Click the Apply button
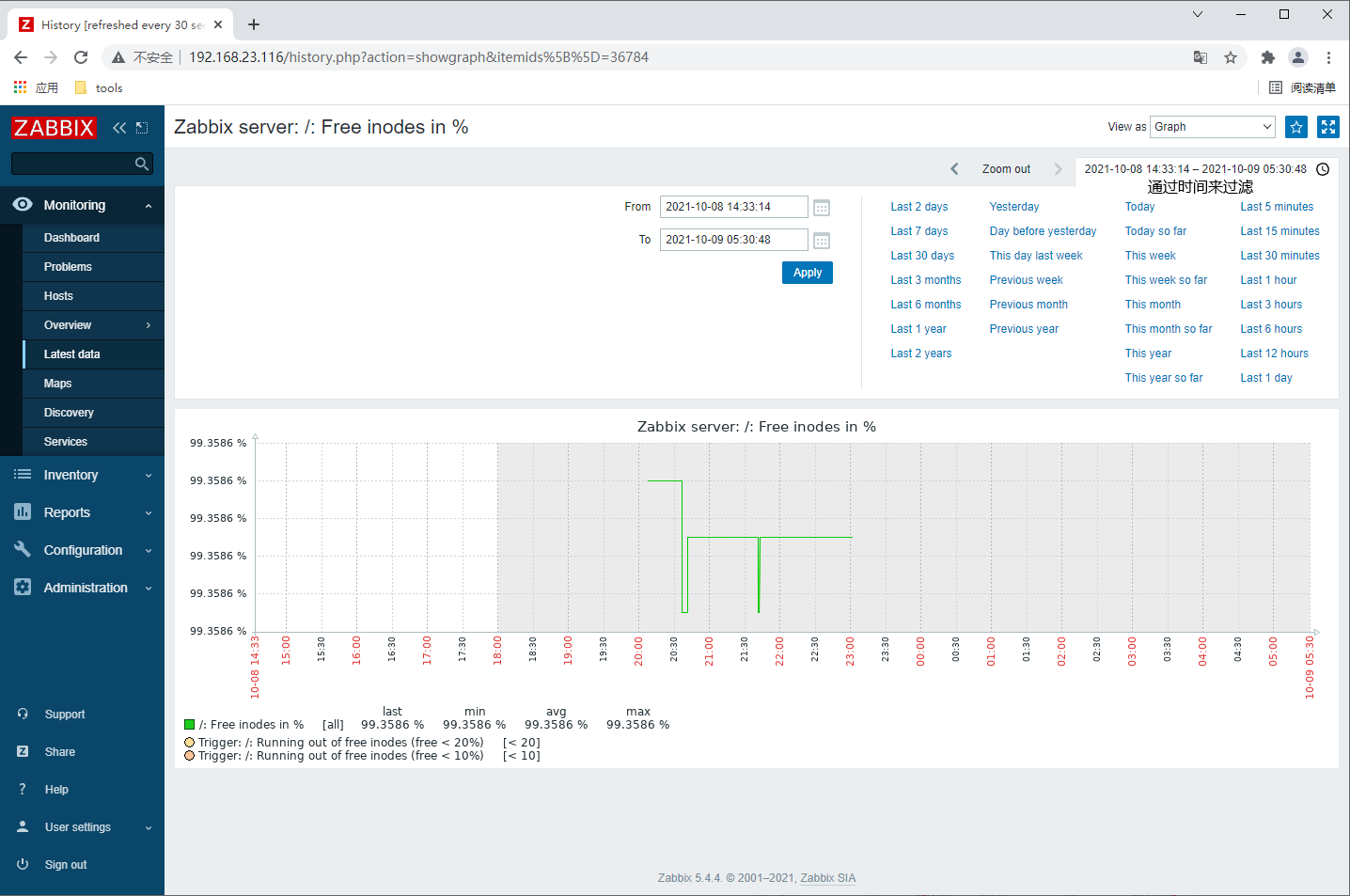The height and width of the screenshot is (896, 1350). click(808, 273)
